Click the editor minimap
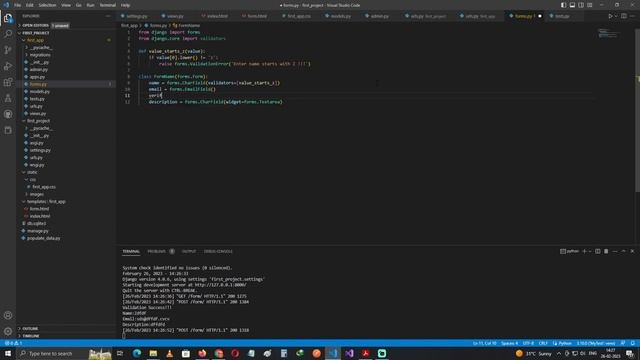Screen dimensions: 640x360 (608, 33)
